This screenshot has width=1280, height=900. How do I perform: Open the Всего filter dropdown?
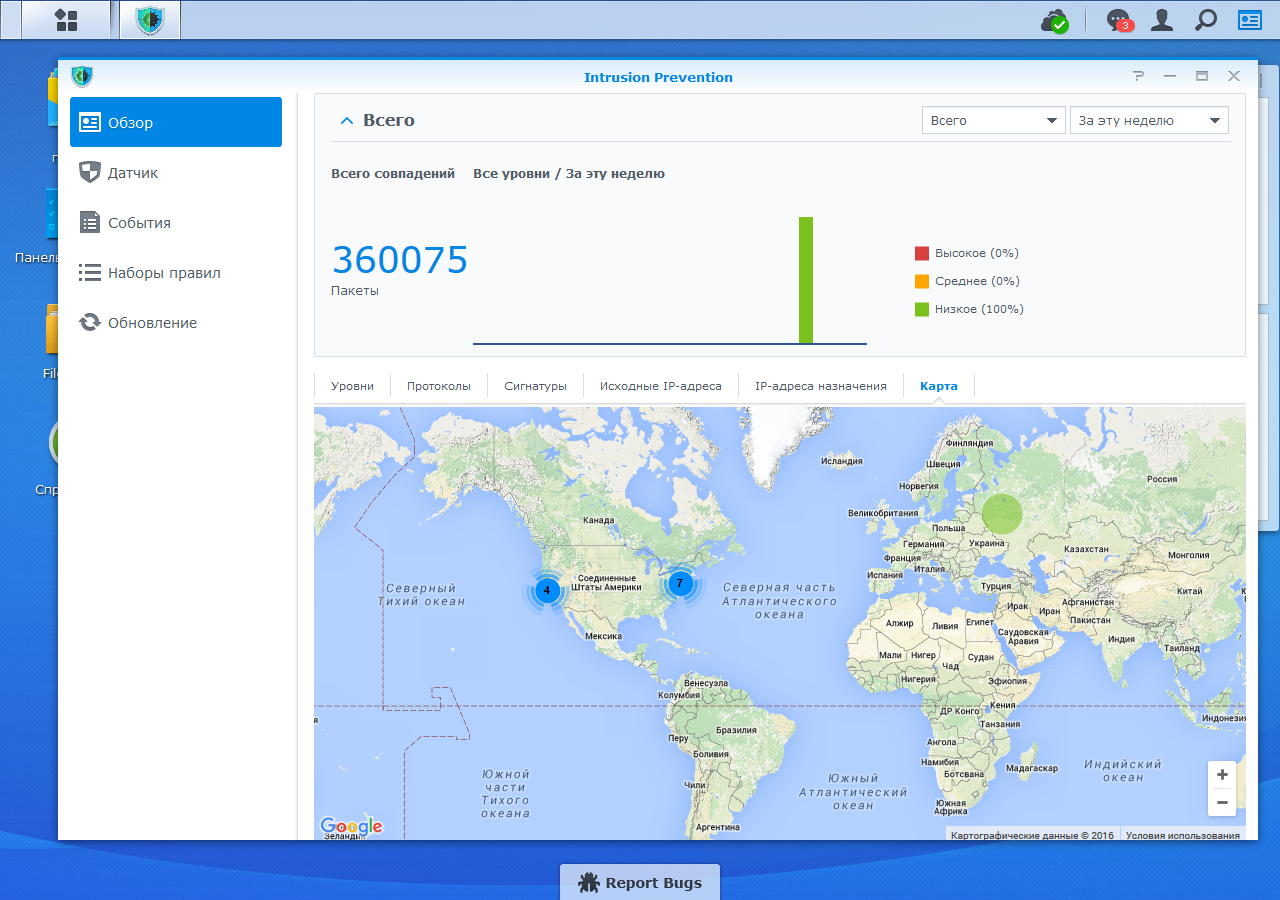tap(993, 120)
